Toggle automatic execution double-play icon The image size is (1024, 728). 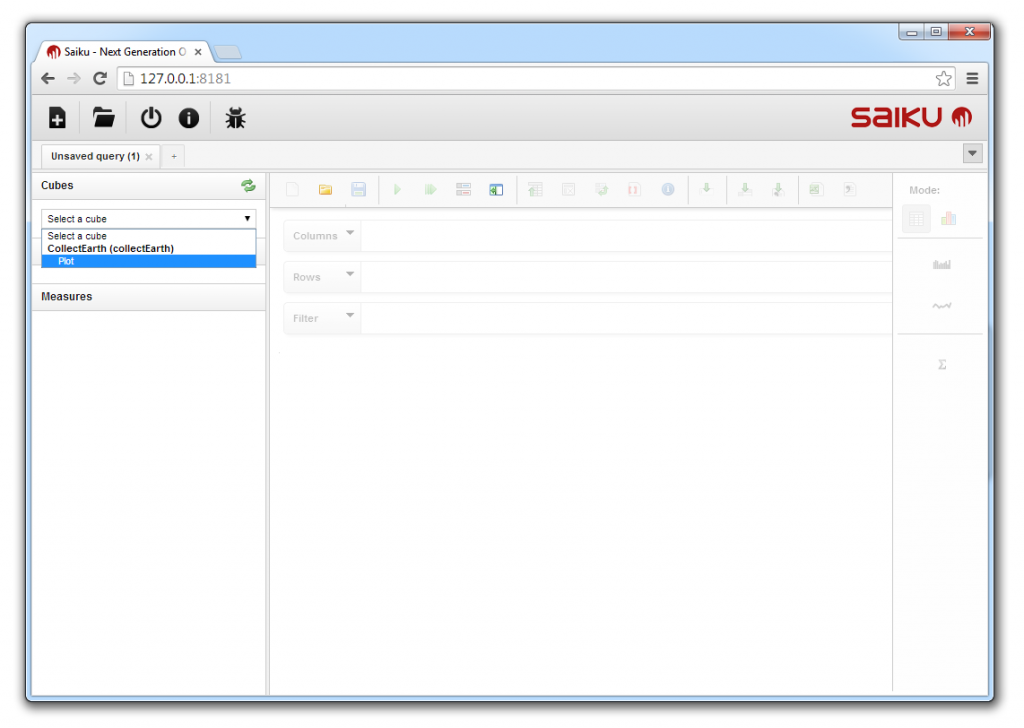430,189
